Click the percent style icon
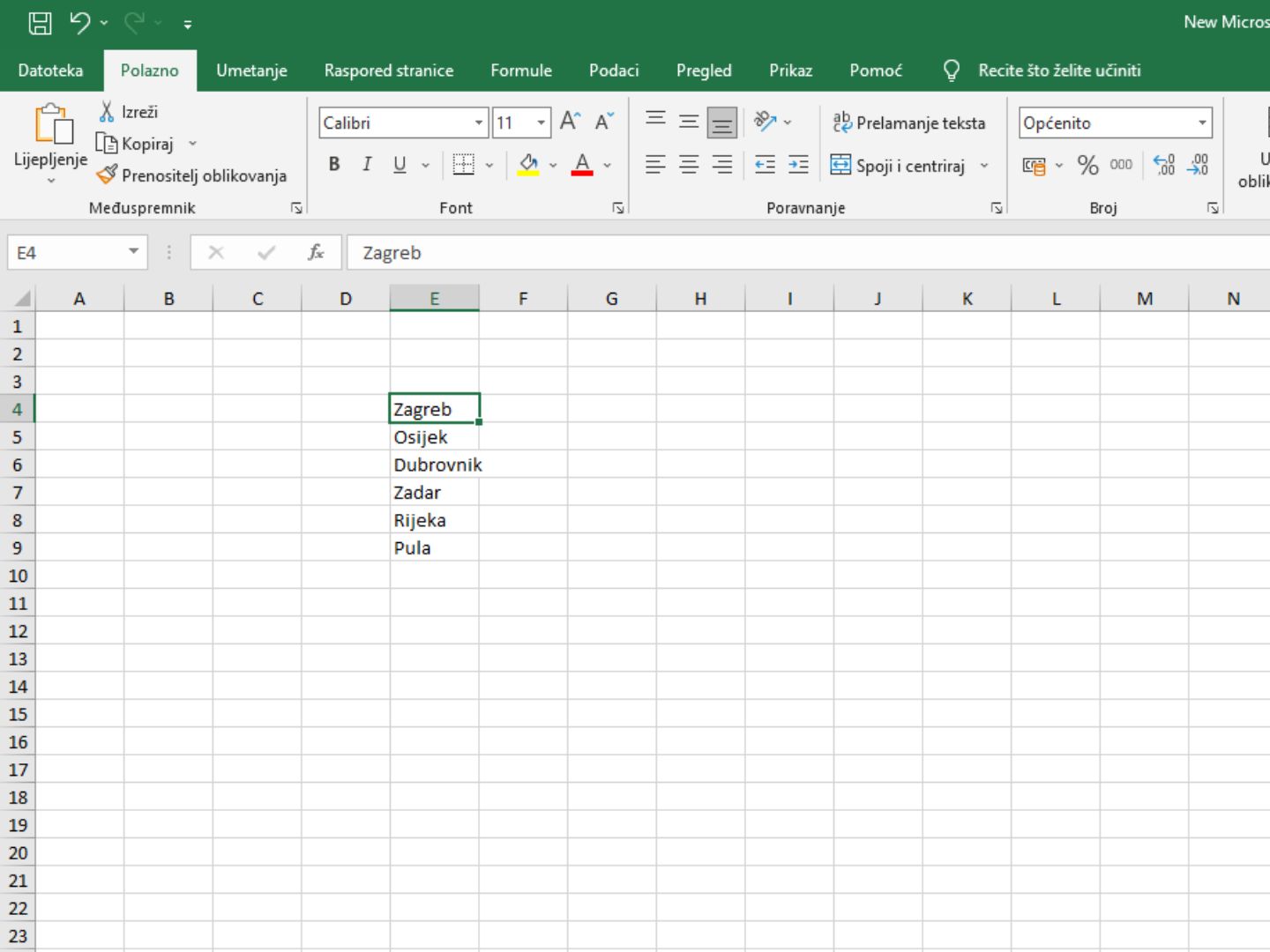1270x952 pixels. click(x=1088, y=165)
